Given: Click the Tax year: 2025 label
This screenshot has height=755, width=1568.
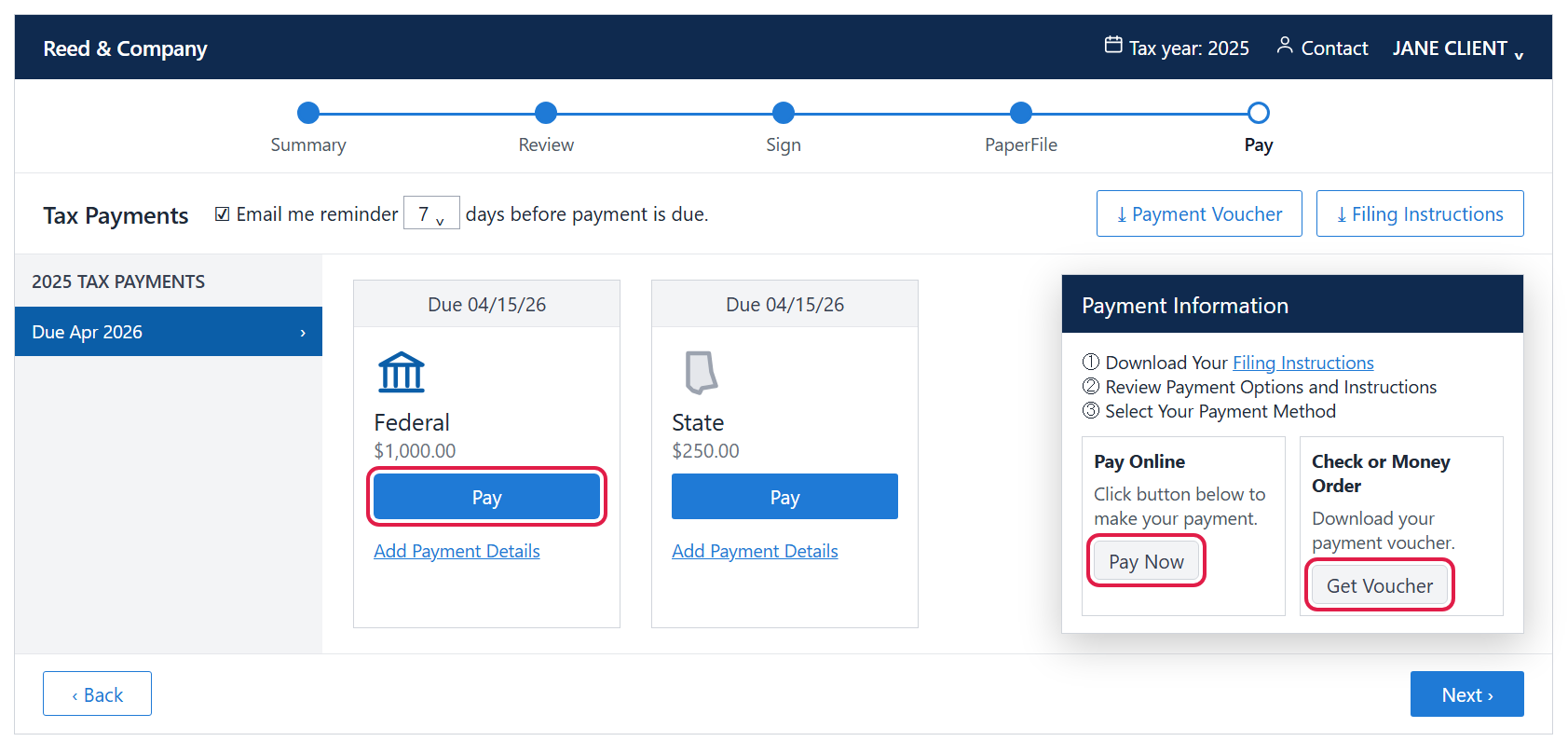Looking at the screenshot, I should (1189, 48).
